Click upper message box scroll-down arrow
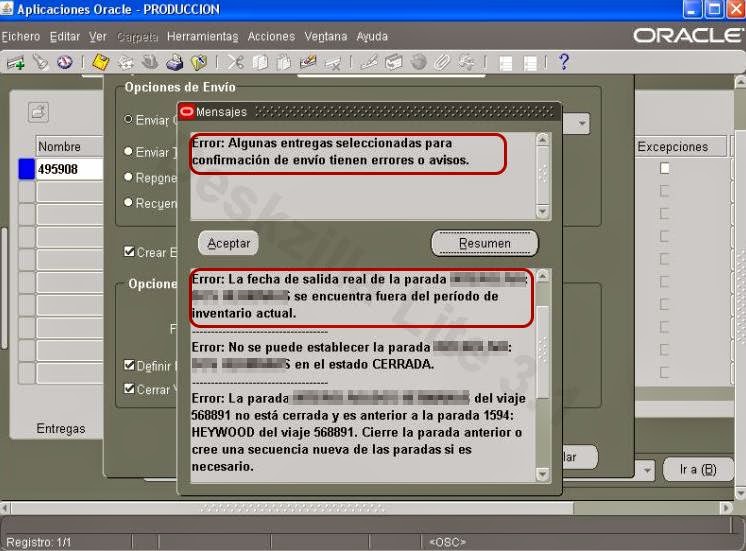 tap(543, 212)
